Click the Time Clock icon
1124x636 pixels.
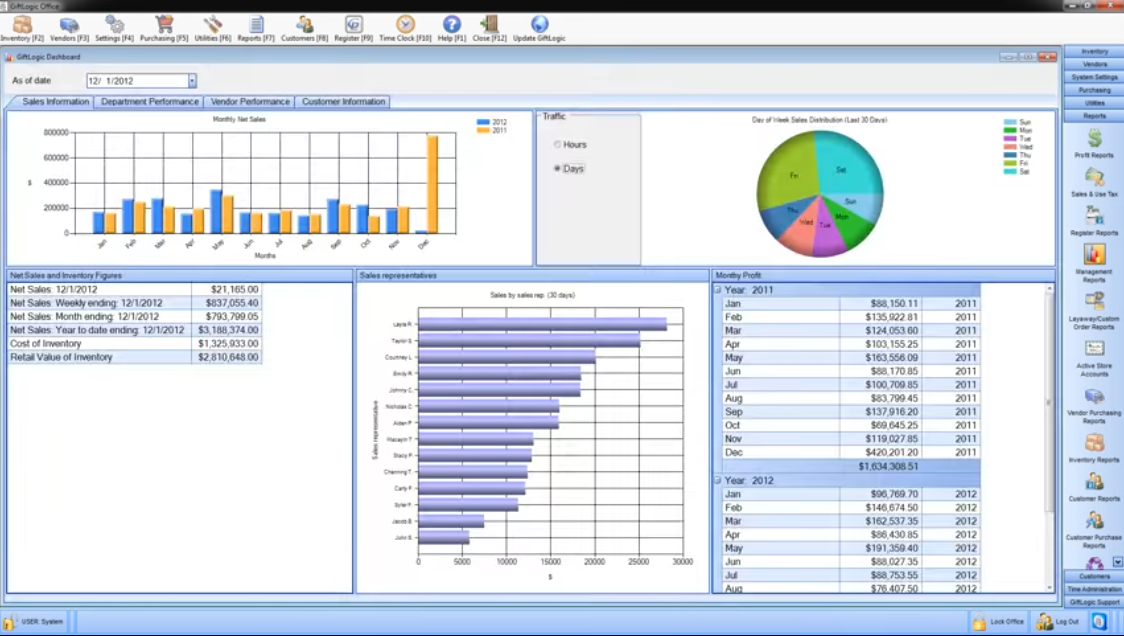405,24
